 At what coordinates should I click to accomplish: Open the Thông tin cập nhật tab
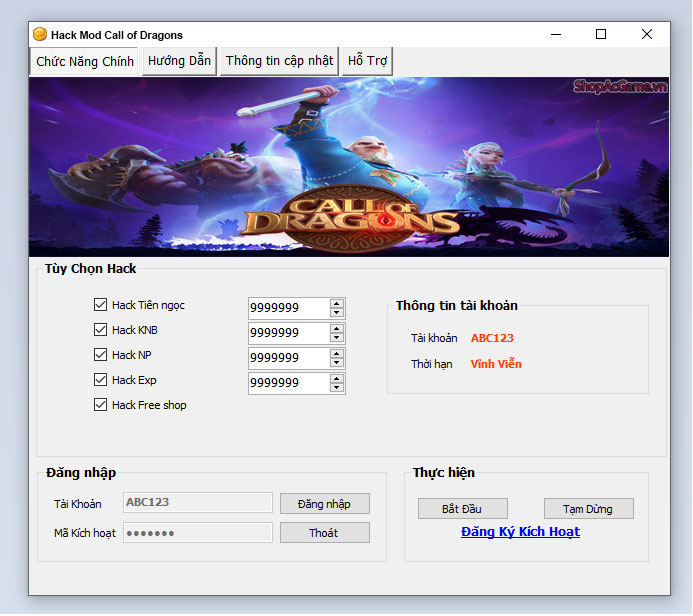tap(279, 61)
